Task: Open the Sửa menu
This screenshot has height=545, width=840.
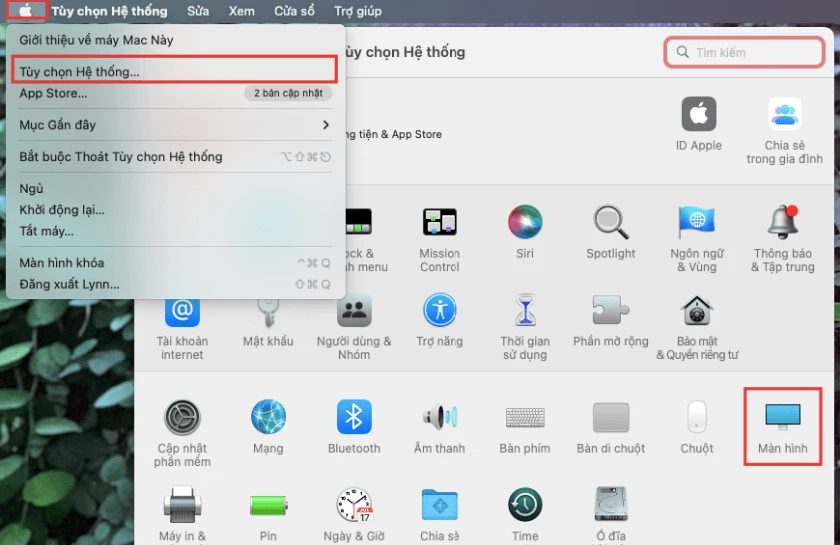Action: (198, 11)
